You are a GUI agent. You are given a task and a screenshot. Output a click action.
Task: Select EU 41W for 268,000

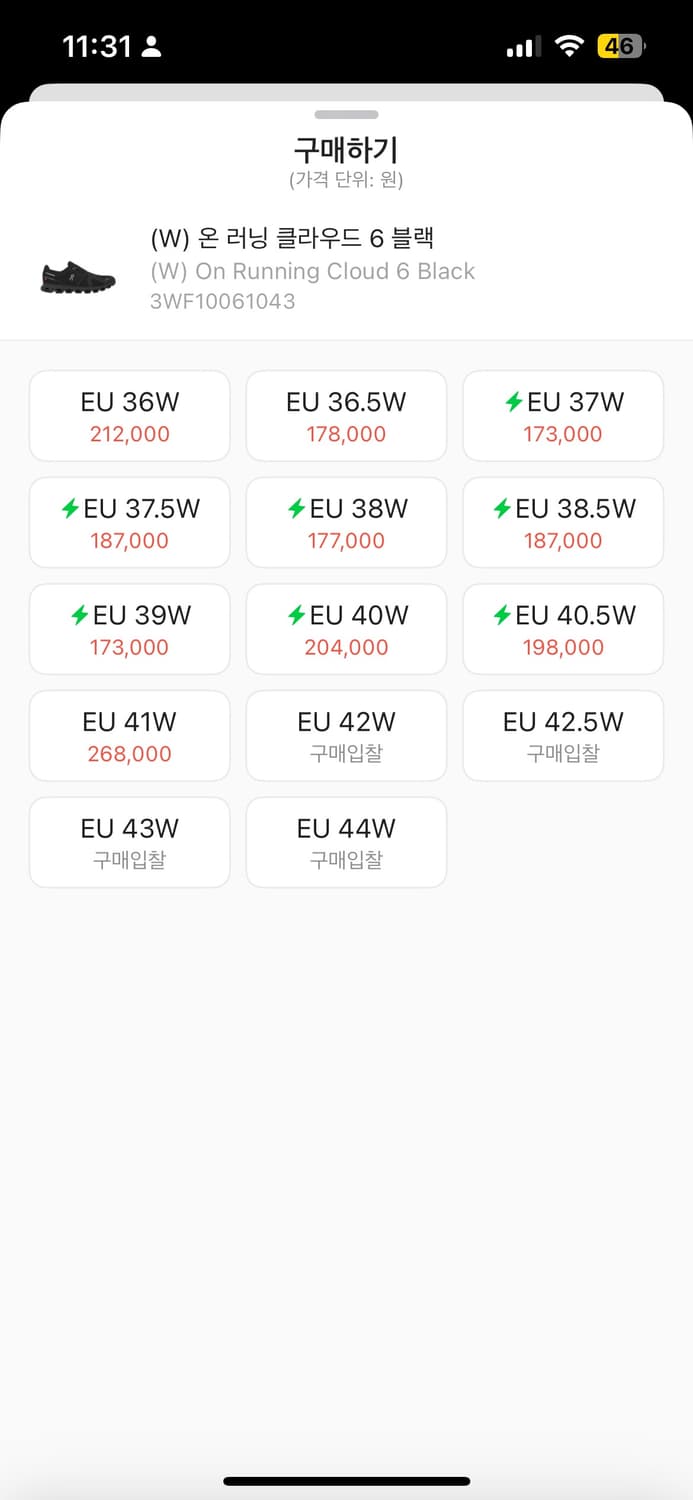point(130,736)
